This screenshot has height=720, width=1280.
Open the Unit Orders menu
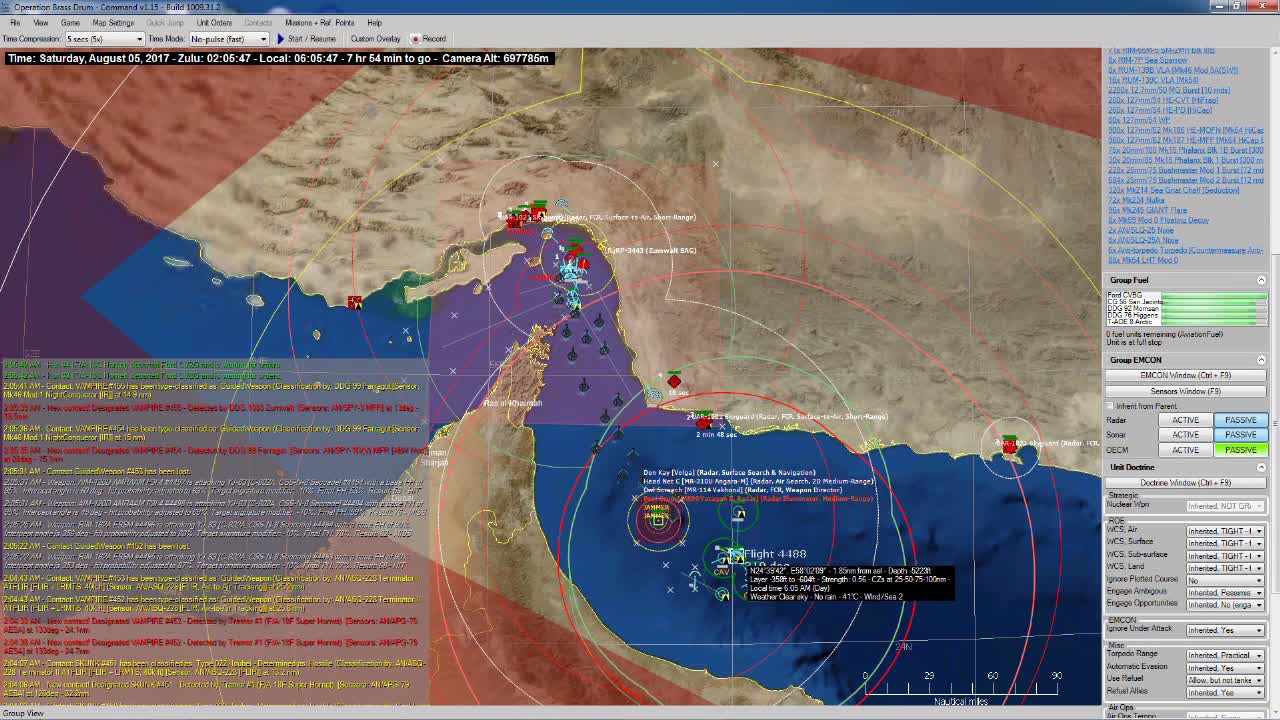click(x=214, y=22)
